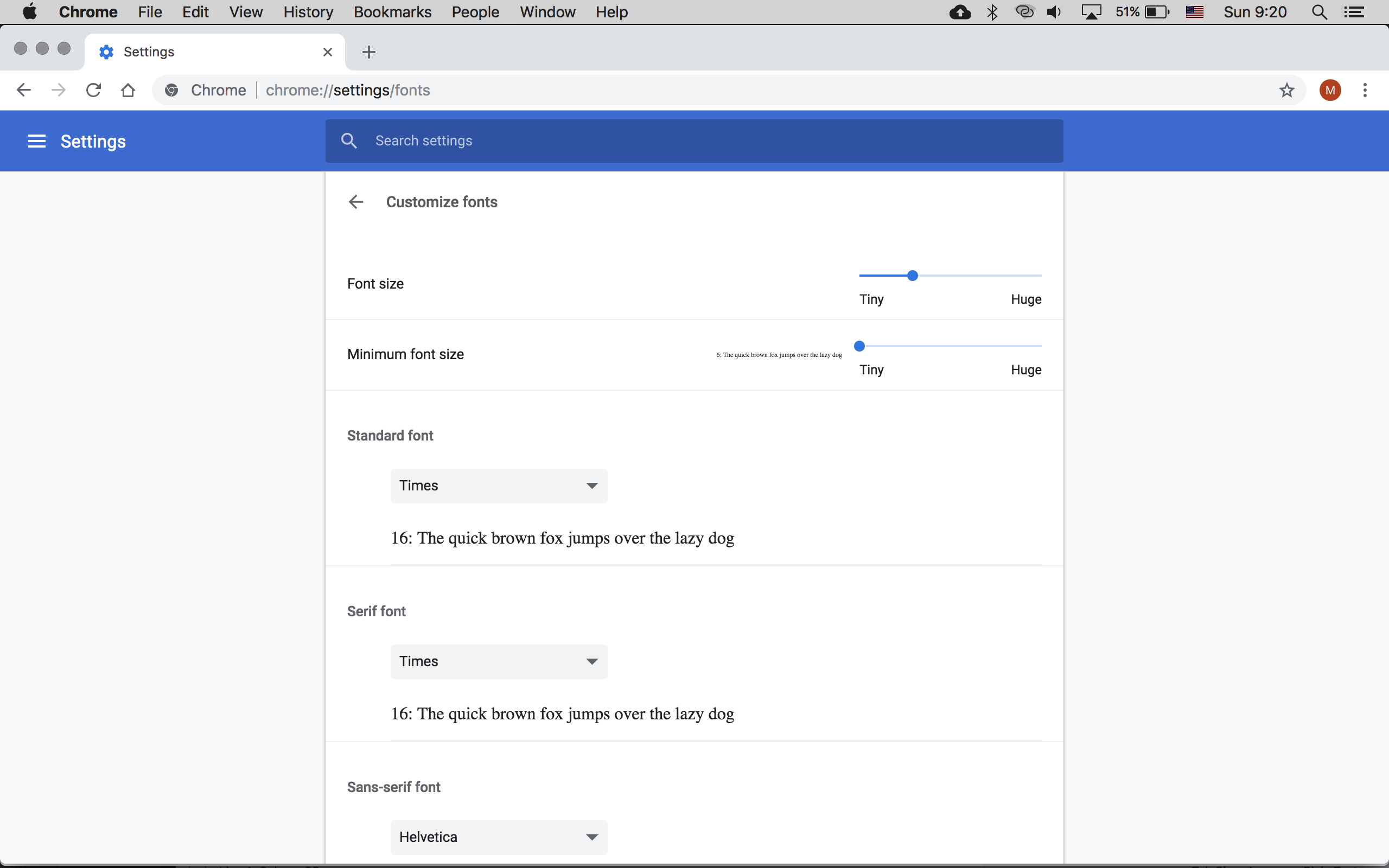
Task: Click the Minimum font size slider handle
Action: tap(859, 346)
